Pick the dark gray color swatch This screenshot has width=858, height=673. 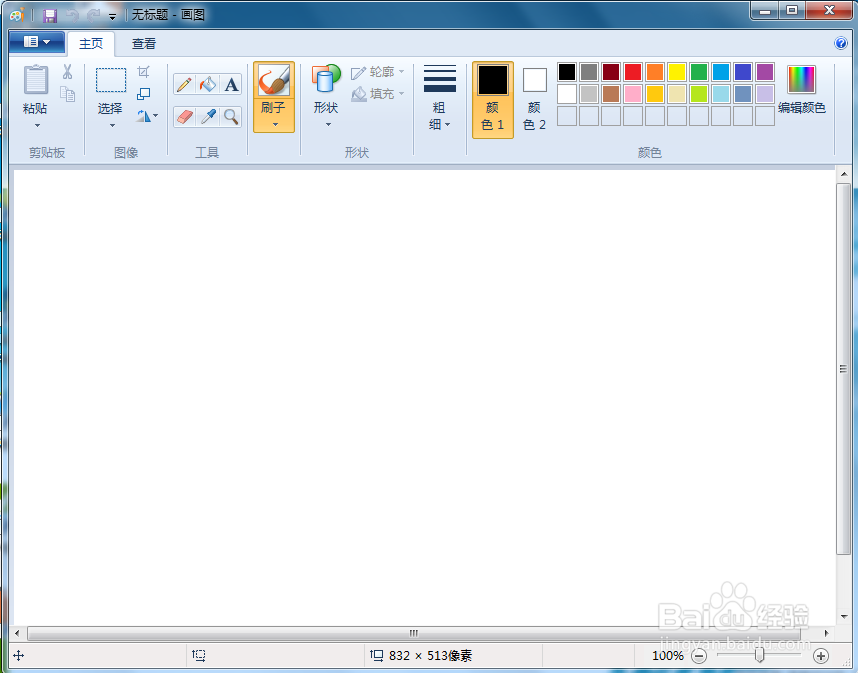click(589, 72)
